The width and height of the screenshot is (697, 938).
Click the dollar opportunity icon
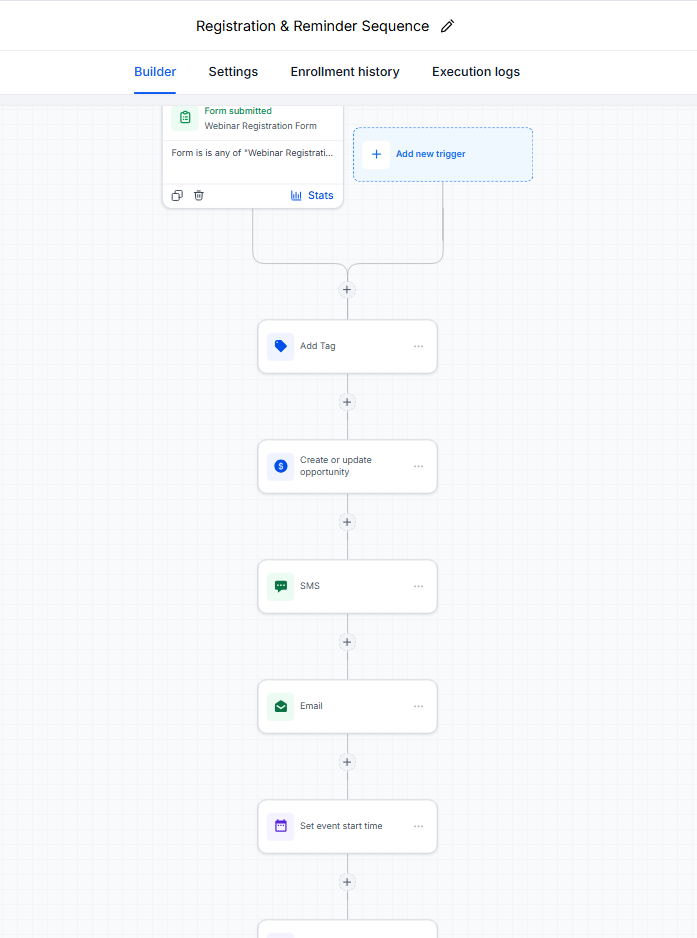tap(281, 467)
